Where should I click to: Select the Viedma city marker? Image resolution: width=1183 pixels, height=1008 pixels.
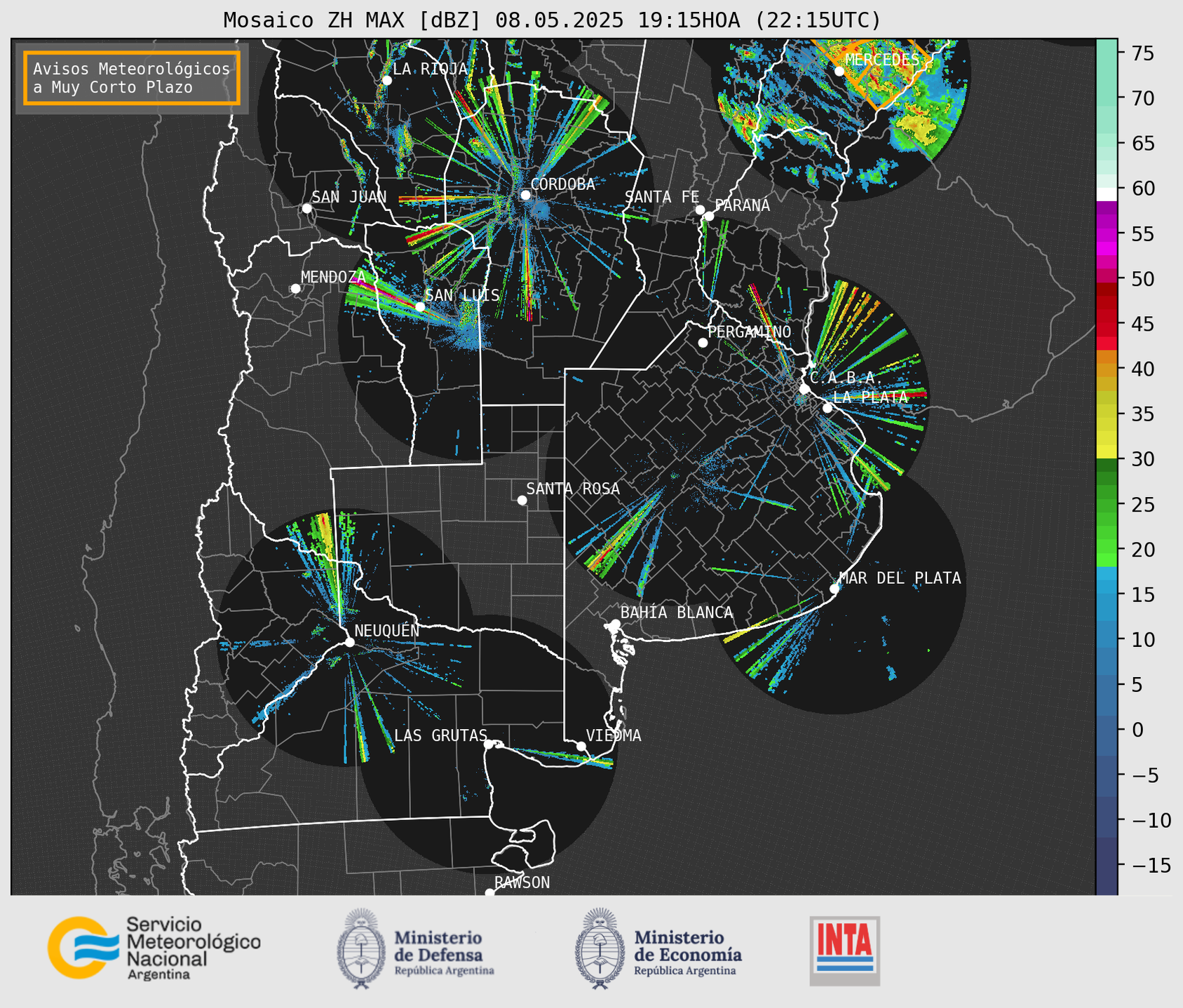point(581,746)
